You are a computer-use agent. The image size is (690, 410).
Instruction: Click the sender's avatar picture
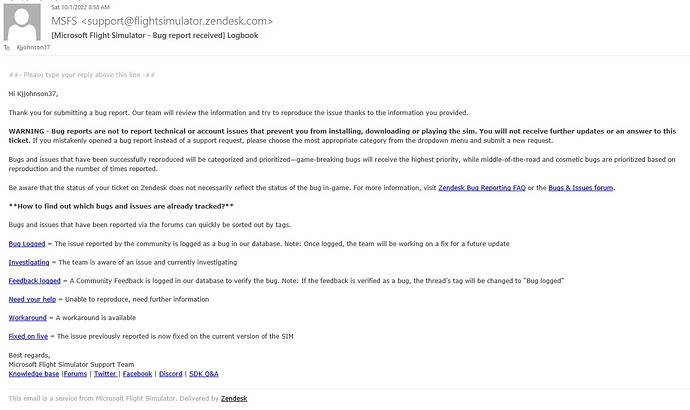pos(23,21)
